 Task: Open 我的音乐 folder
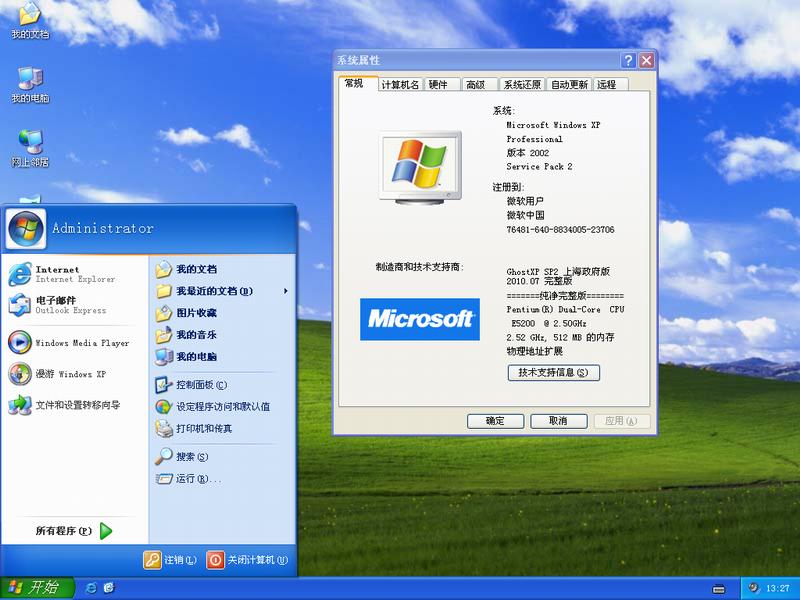[186, 335]
